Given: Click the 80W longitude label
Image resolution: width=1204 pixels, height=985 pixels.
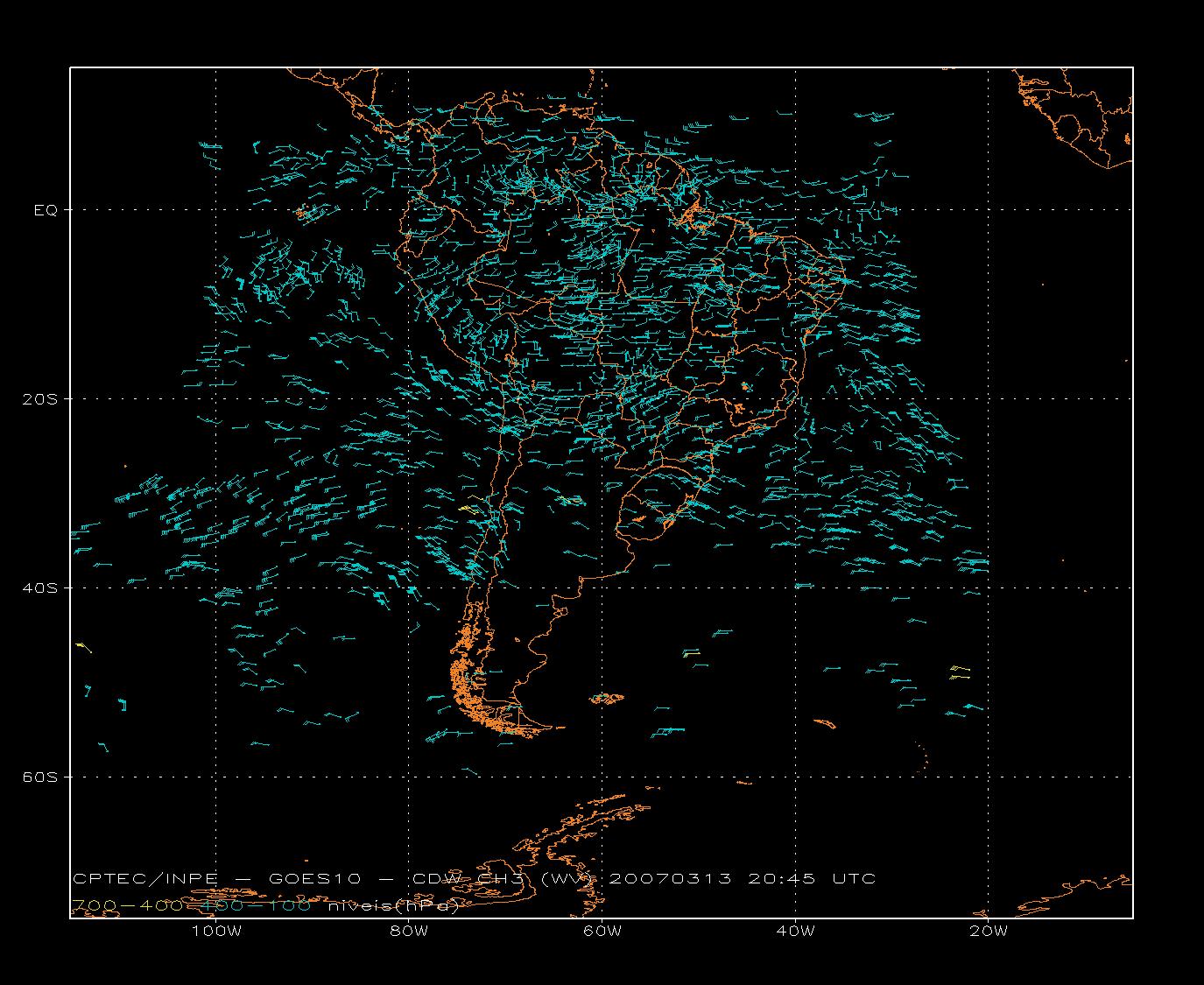Looking at the screenshot, I should (409, 931).
